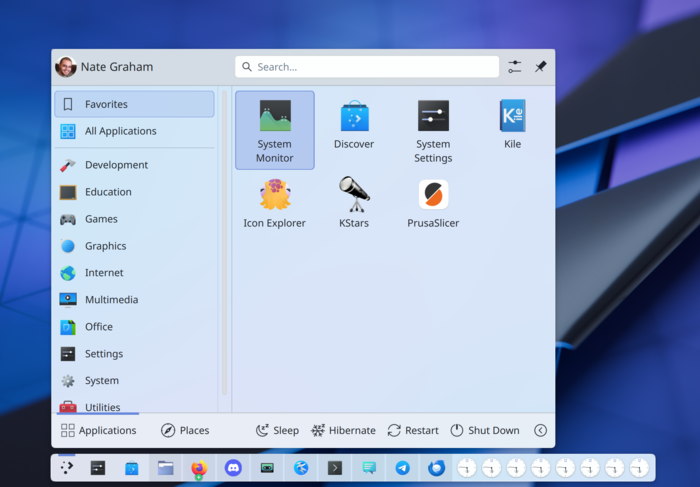Open Telegram from the taskbar

coord(402,467)
